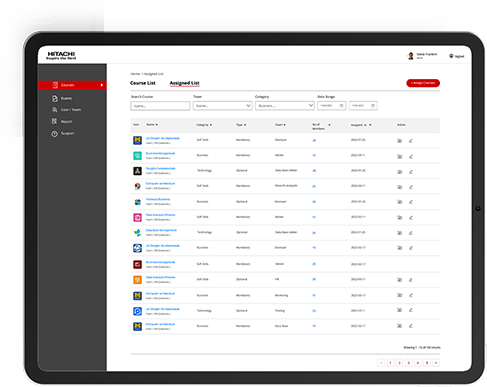
Task: Open the Design Fundamentals course link
Action: (161, 169)
